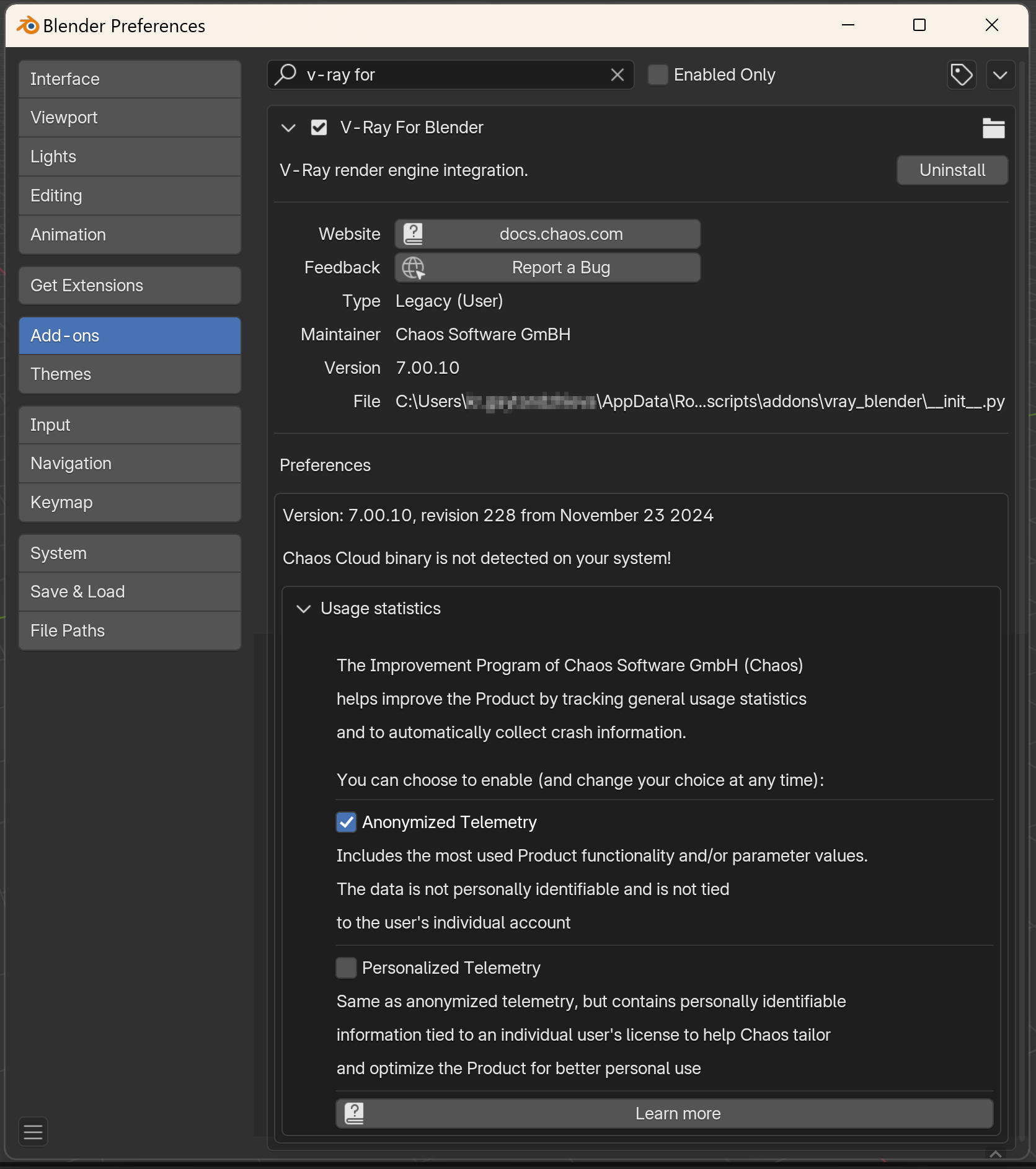
Task: Click Chaos Software GmBH maintainer text
Action: pos(483,335)
